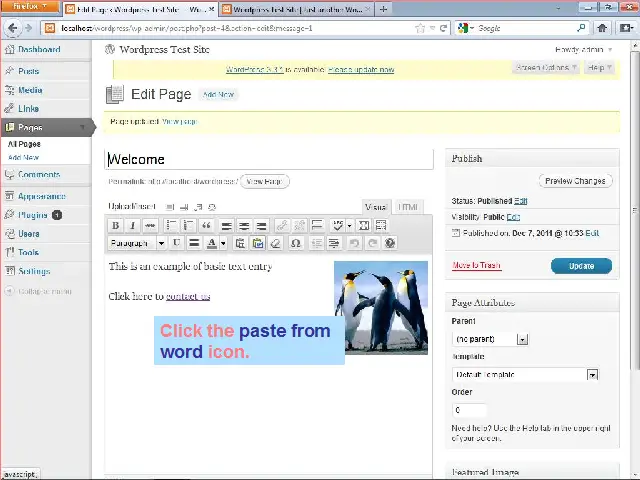
Task: Insert an ordered numbered list
Action: click(189, 225)
